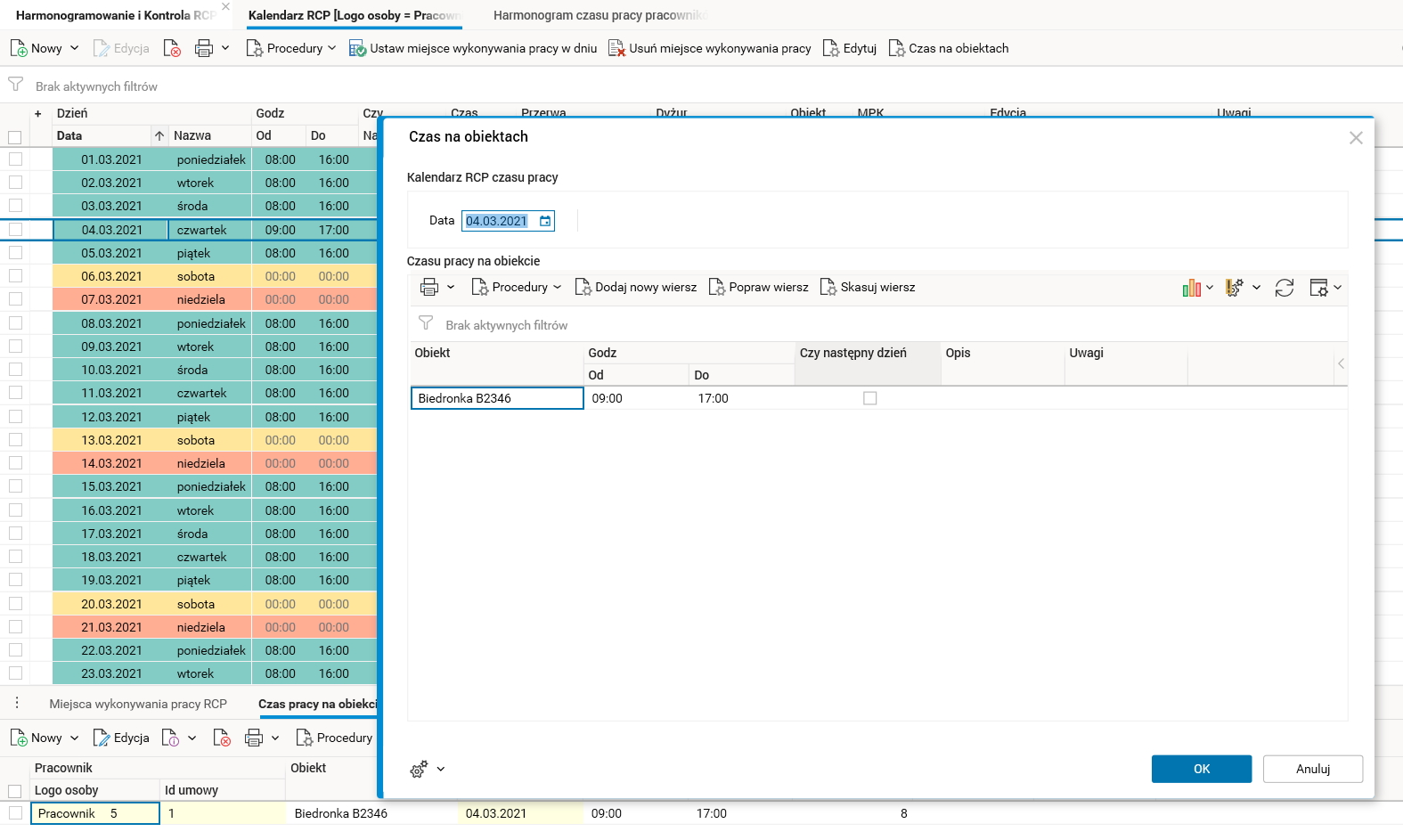Switch to the Harmonogram czasu pracy pracownika tab

pos(600,15)
